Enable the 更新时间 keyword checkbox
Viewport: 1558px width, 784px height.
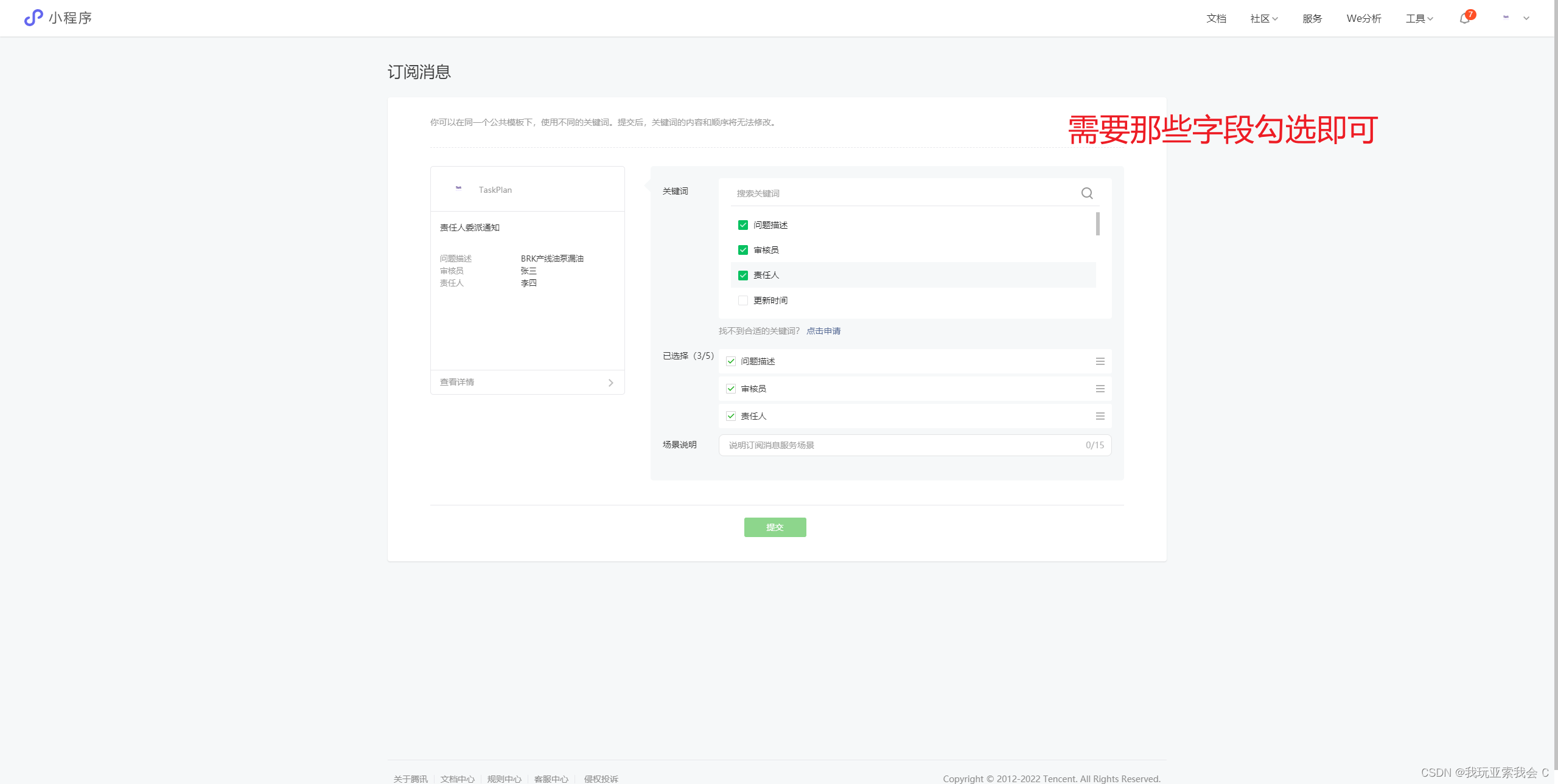743,300
